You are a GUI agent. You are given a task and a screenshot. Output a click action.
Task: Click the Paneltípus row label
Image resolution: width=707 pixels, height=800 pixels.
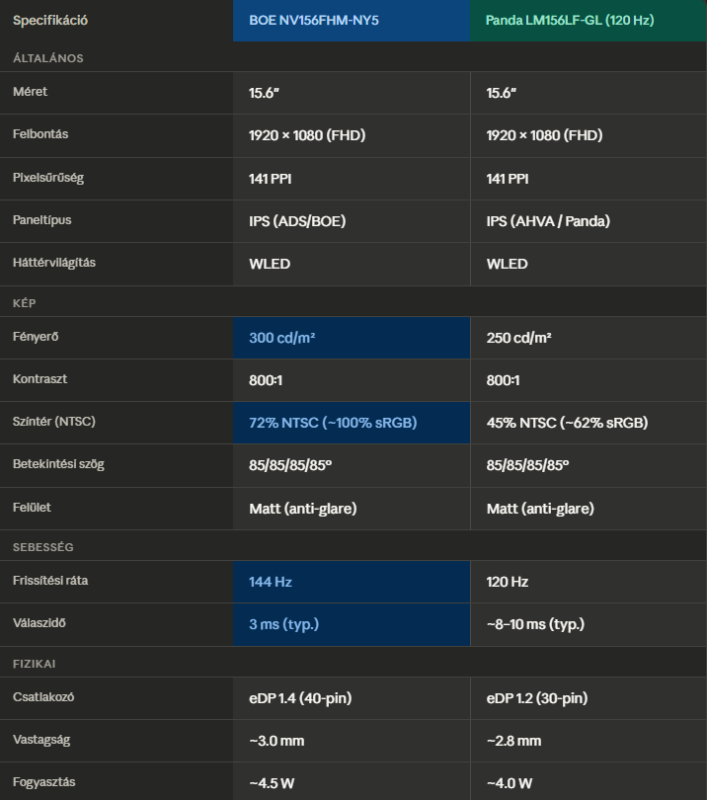point(42,219)
